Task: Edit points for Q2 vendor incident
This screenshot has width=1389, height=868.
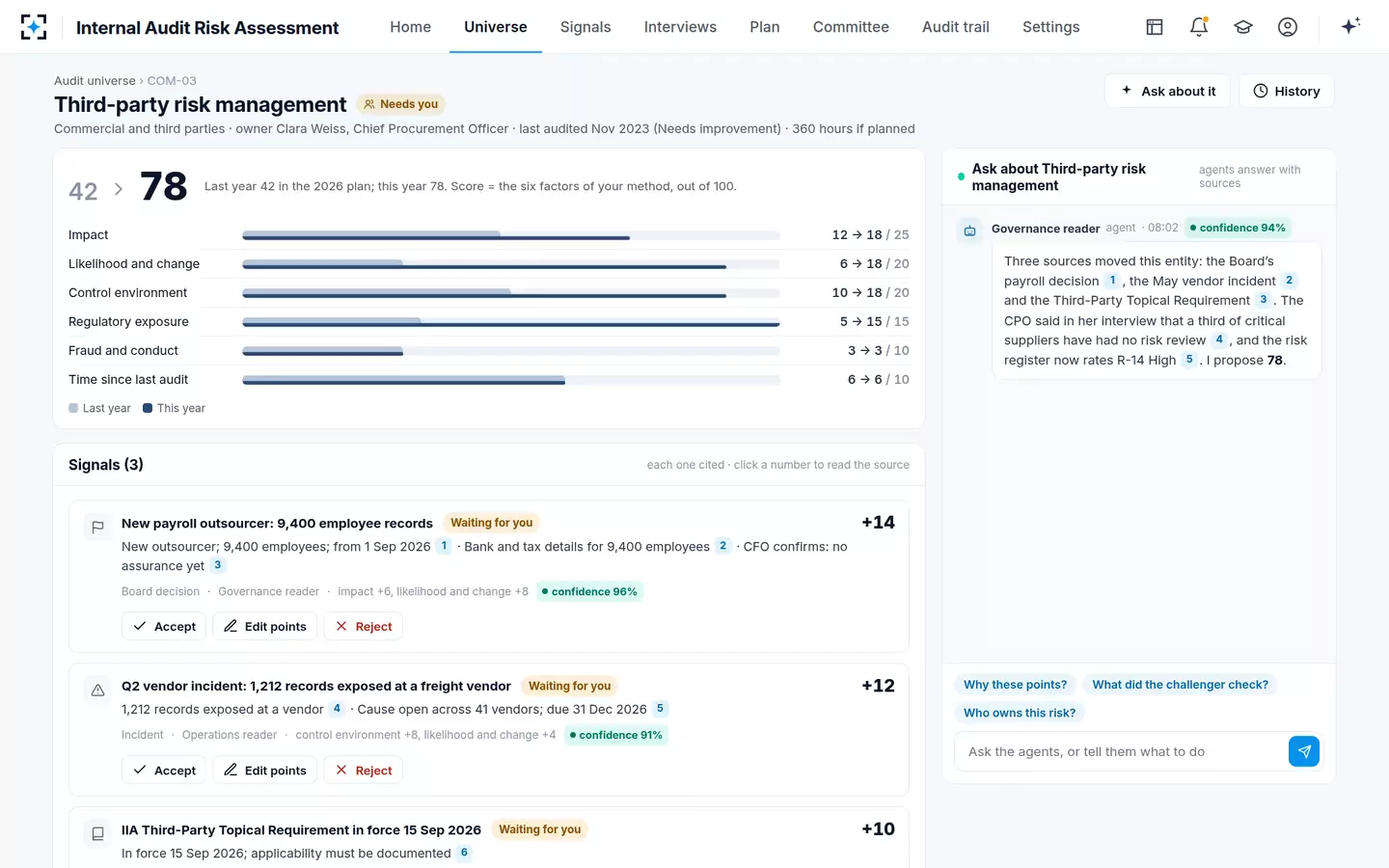Action: pyautogui.click(x=264, y=770)
